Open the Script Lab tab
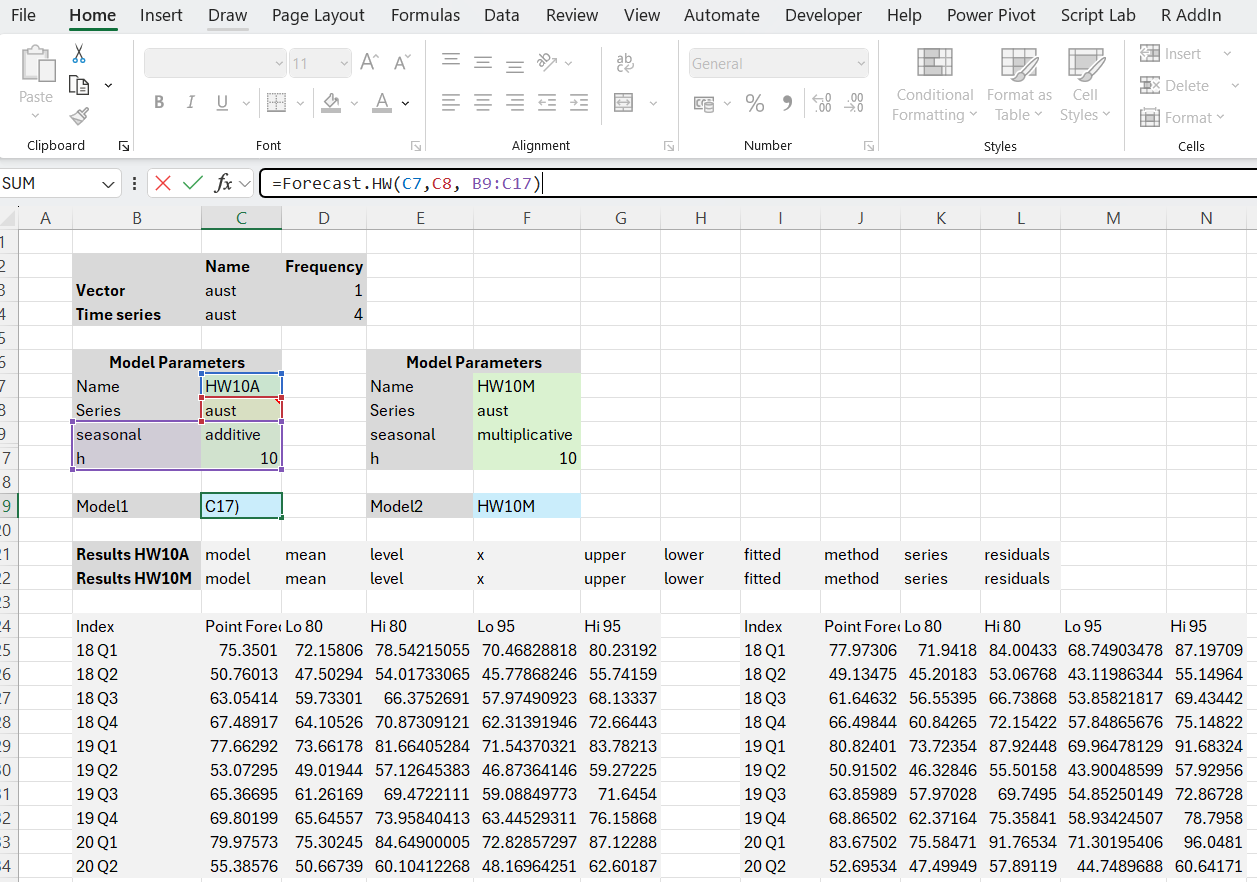The width and height of the screenshot is (1257, 882). (1098, 15)
